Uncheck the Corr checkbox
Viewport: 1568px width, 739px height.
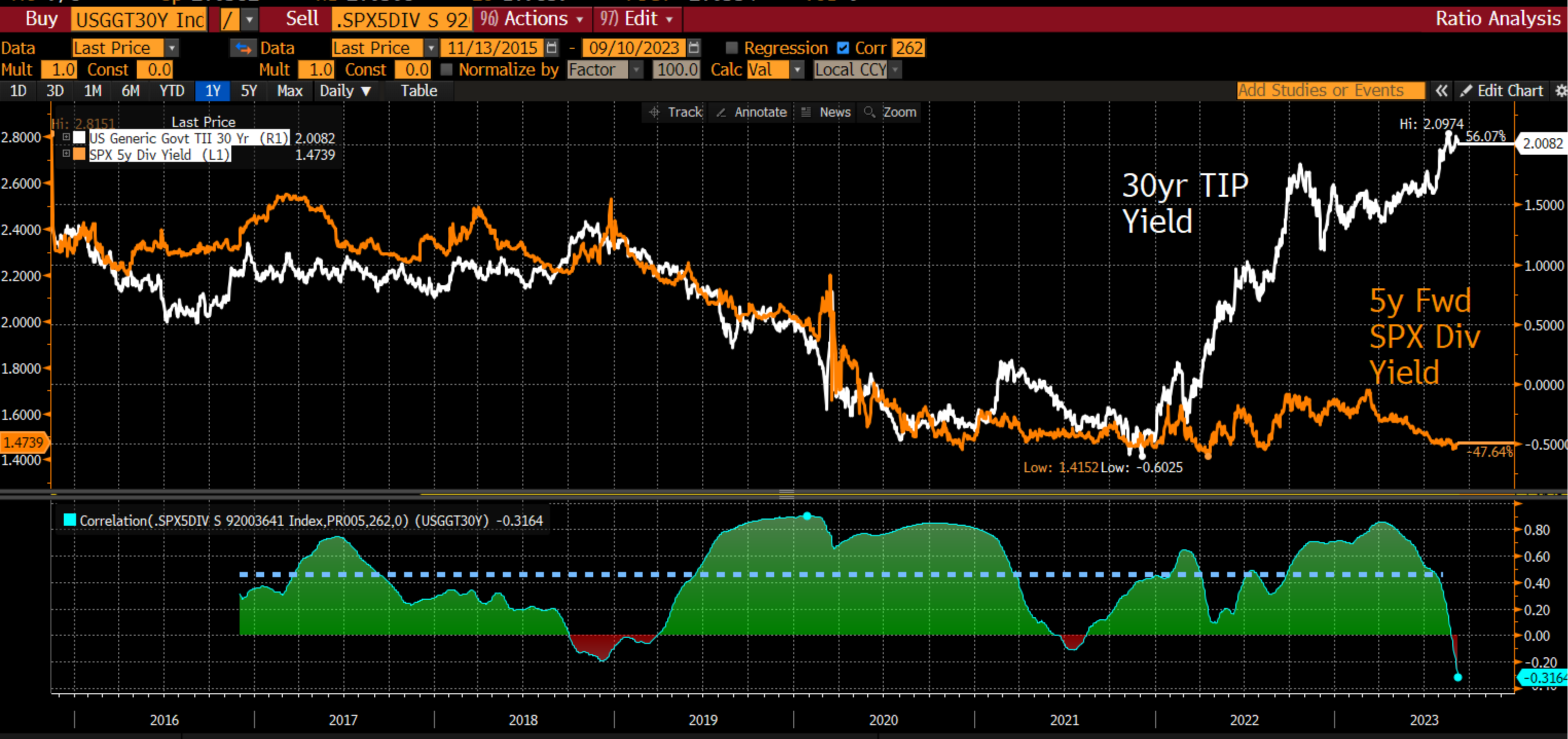coord(843,48)
